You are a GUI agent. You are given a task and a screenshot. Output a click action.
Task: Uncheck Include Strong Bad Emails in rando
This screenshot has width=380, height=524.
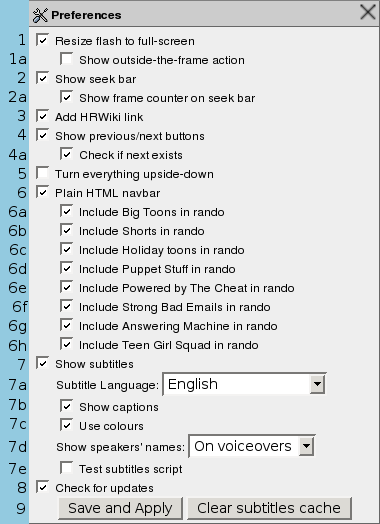click(67, 306)
